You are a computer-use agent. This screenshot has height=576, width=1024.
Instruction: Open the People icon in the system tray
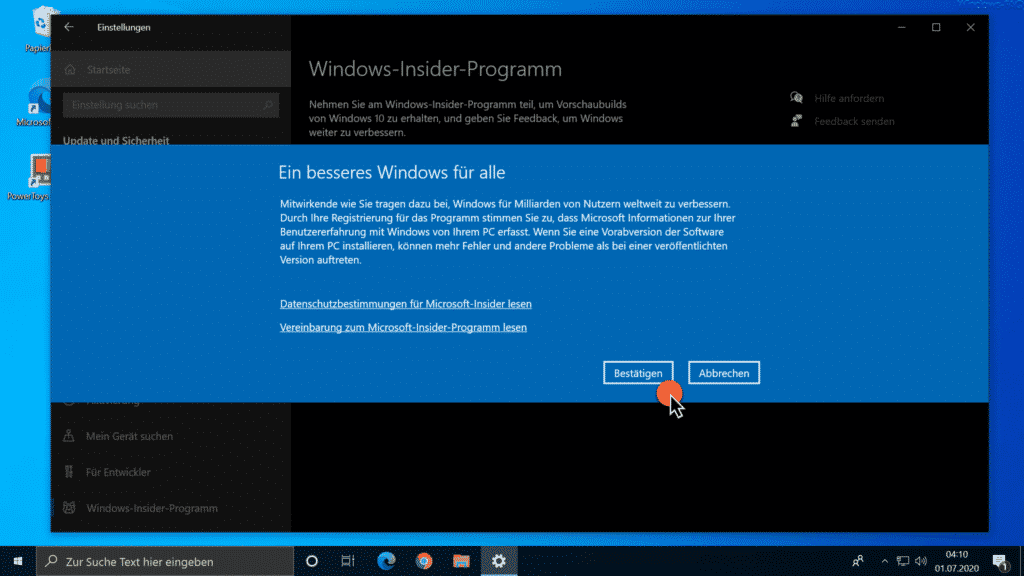click(x=857, y=561)
